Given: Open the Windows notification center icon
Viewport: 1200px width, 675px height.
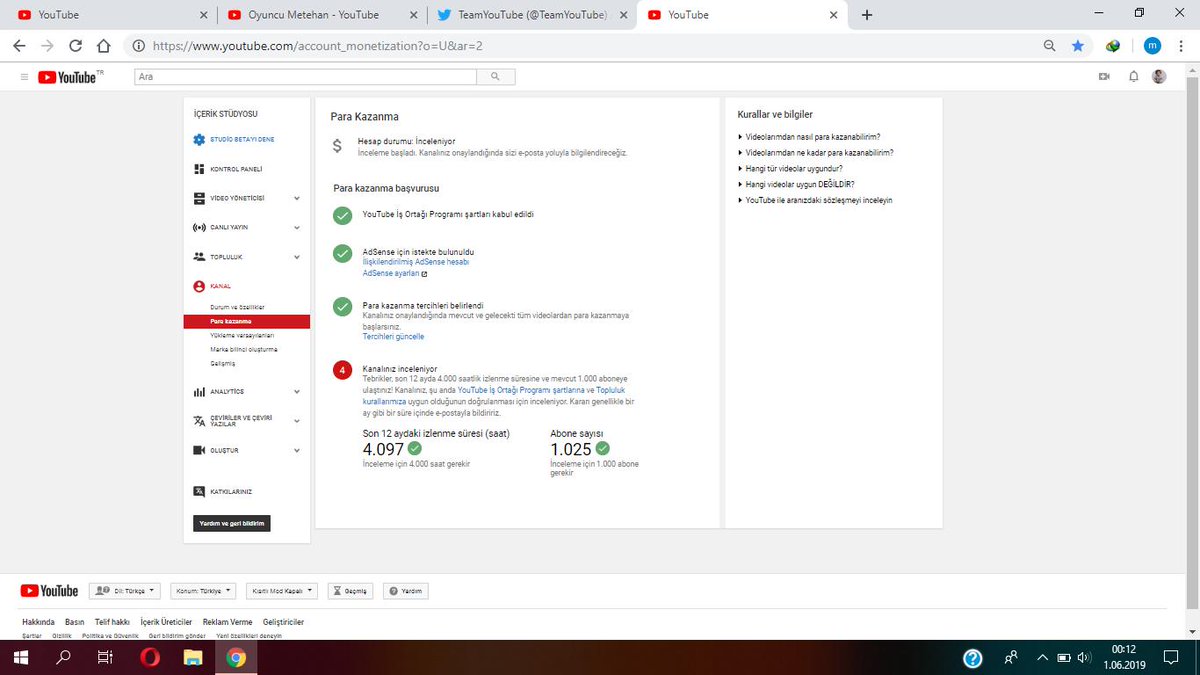Looking at the screenshot, I should (1170, 658).
